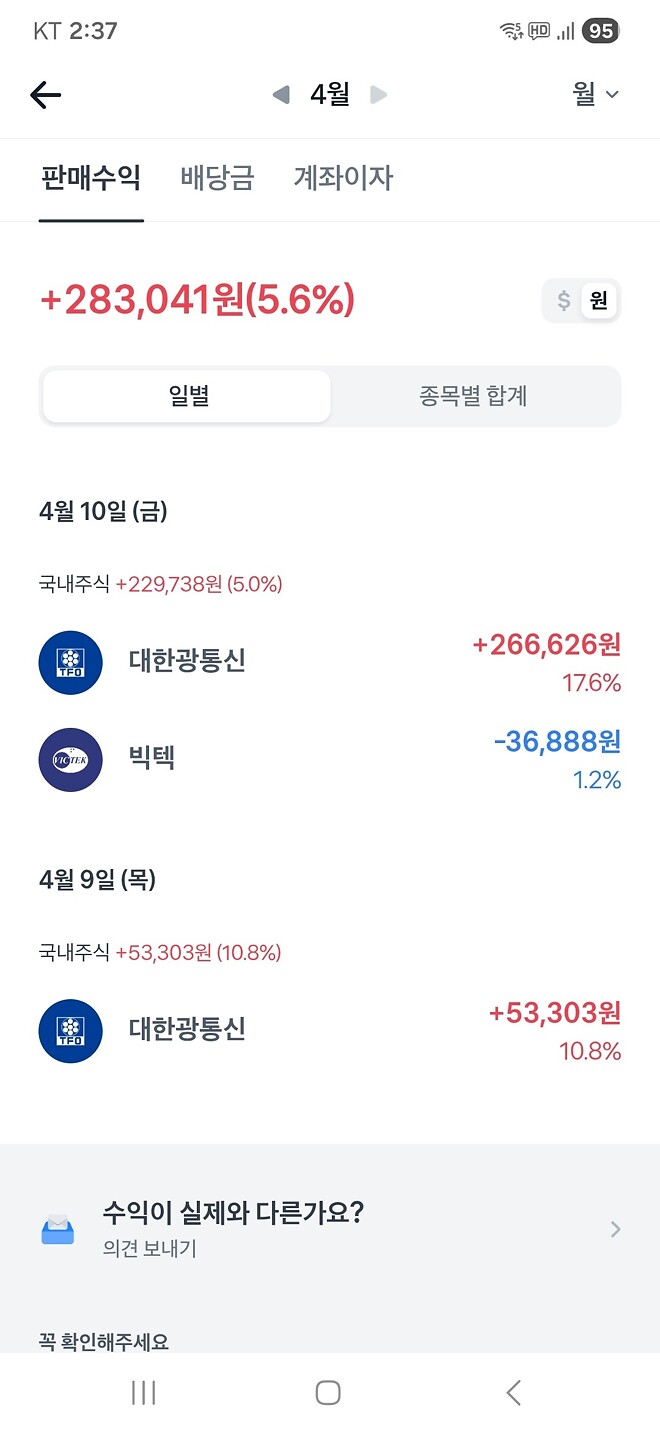Open recent apps from the navigation bar
The height and width of the screenshot is (1430, 660).
tap(145, 1391)
